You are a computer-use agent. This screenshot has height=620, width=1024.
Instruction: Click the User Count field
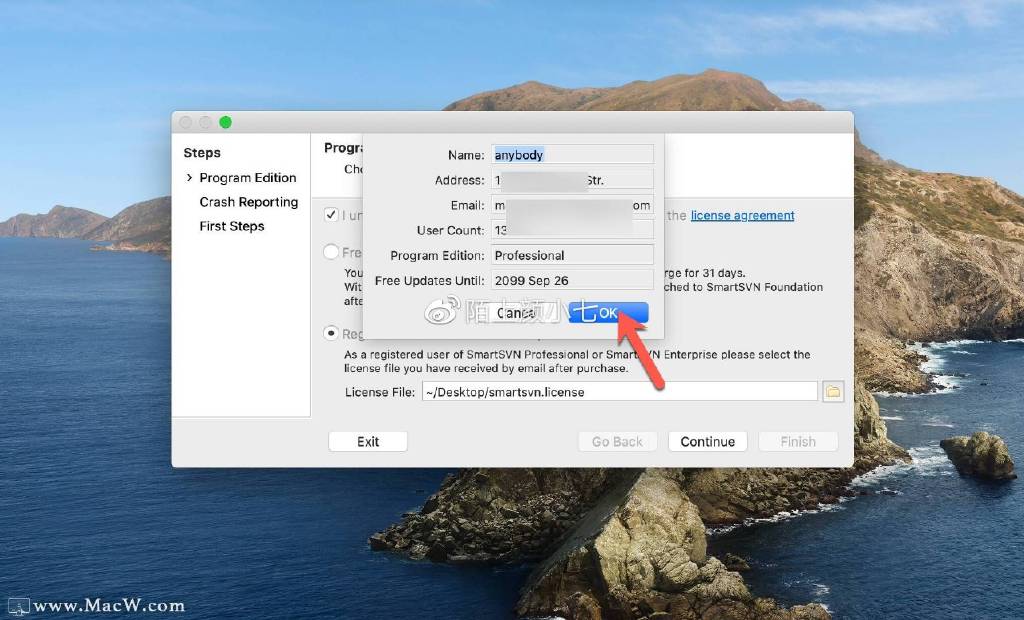pyautogui.click(x=572, y=230)
